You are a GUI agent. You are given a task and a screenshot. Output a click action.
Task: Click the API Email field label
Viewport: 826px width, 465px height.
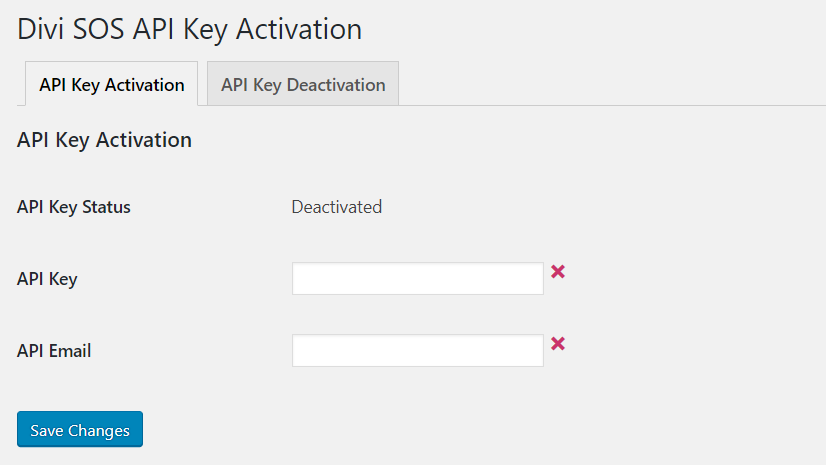point(55,351)
